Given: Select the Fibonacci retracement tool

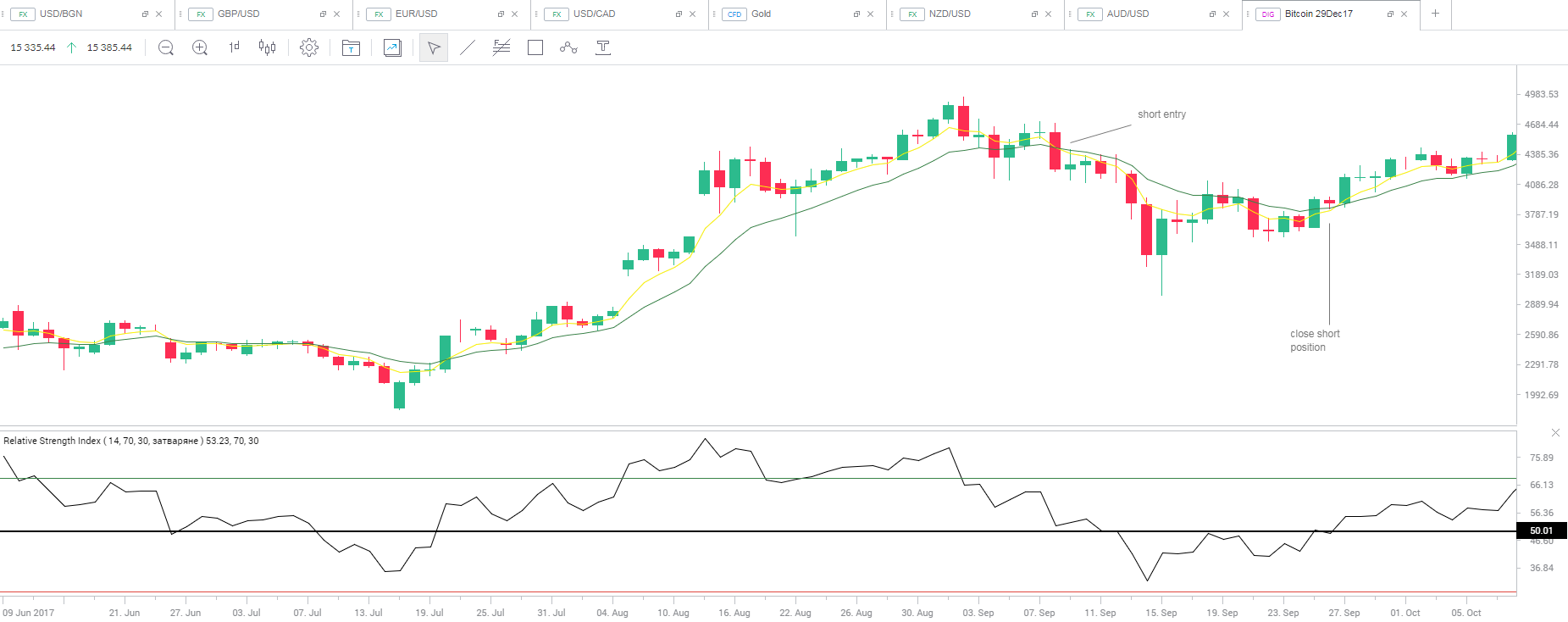Looking at the screenshot, I should click(501, 48).
